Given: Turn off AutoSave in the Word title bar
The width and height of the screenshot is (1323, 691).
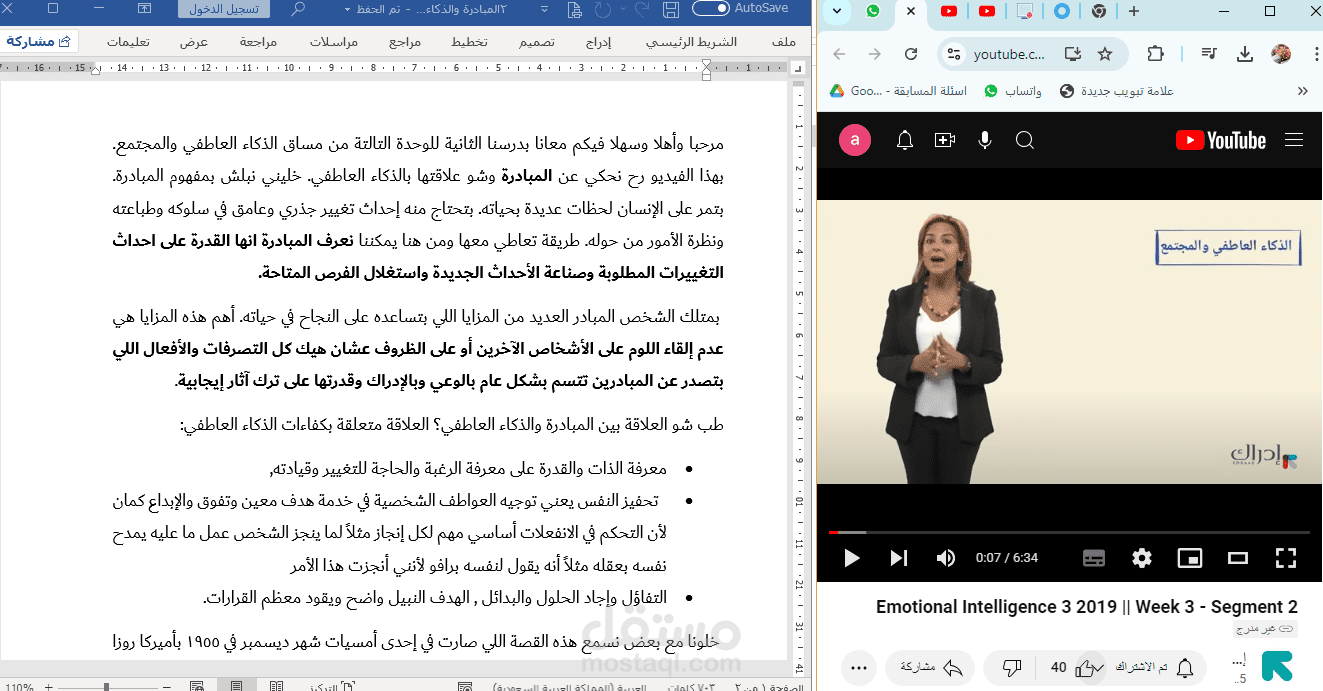Looking at the screenshot, I should click(712, 9).
